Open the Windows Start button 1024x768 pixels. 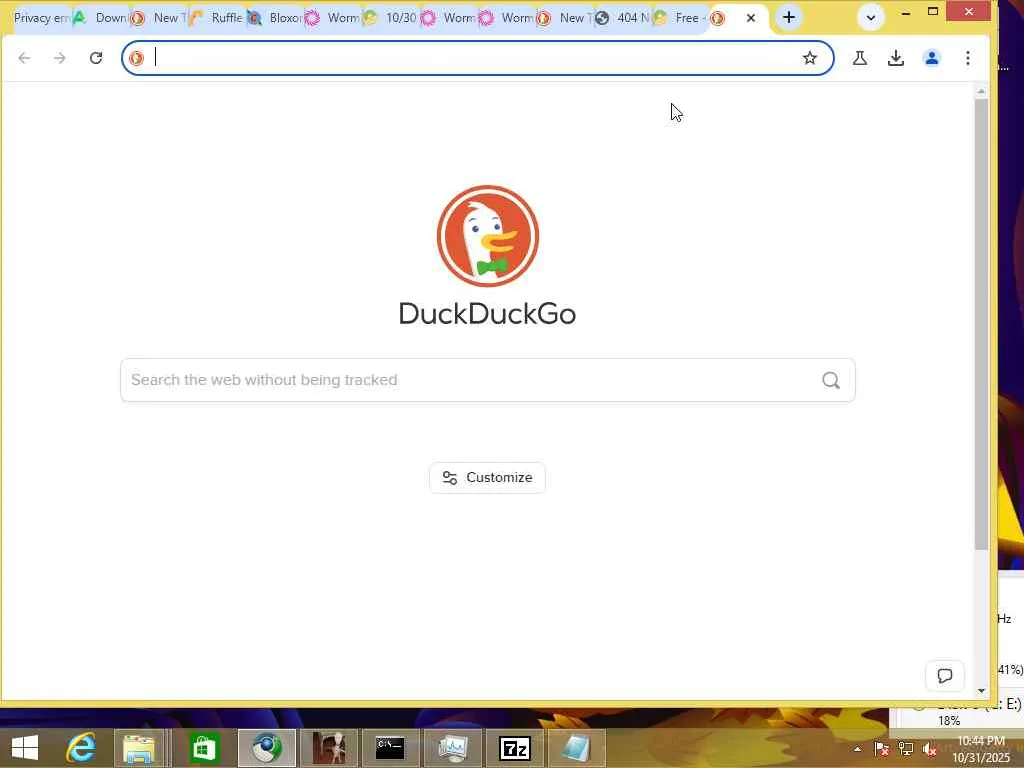tap(25, 748)
